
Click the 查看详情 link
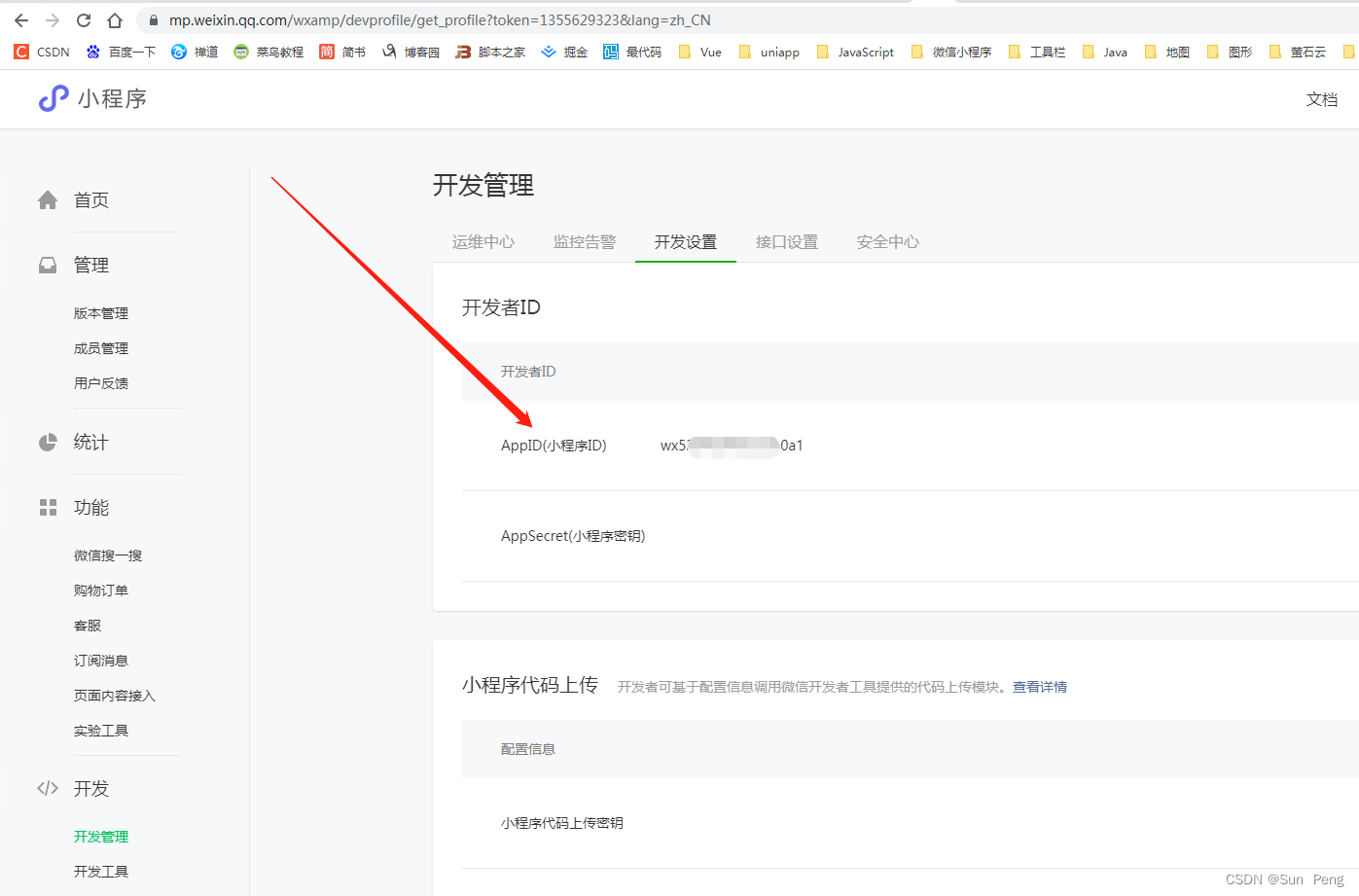click(x=1040, y=687)
